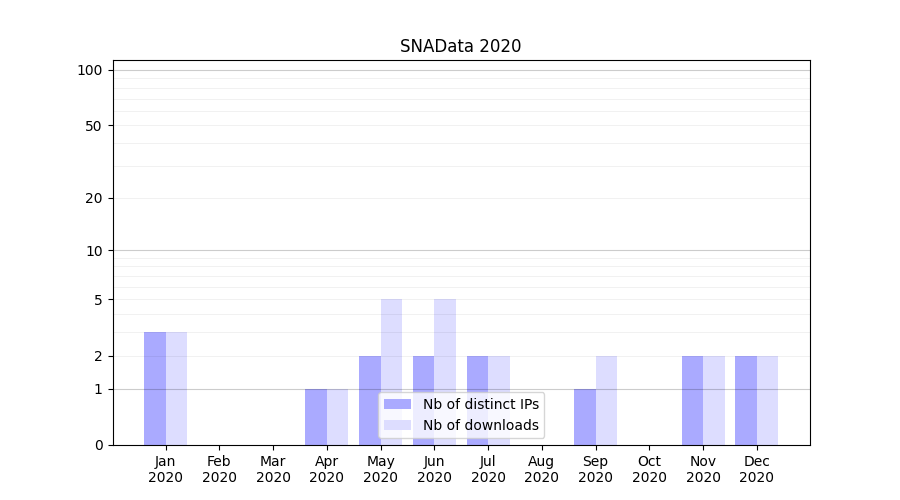The image size is (900, 500).
Task: Click the '20' y-axis tick label
Action: click(94, 198)
